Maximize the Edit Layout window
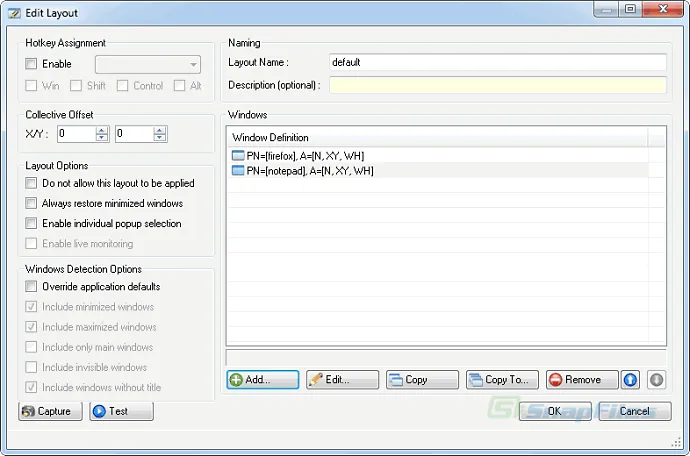Viewport: 690px width, 456px height. click(x=630, y=9)
